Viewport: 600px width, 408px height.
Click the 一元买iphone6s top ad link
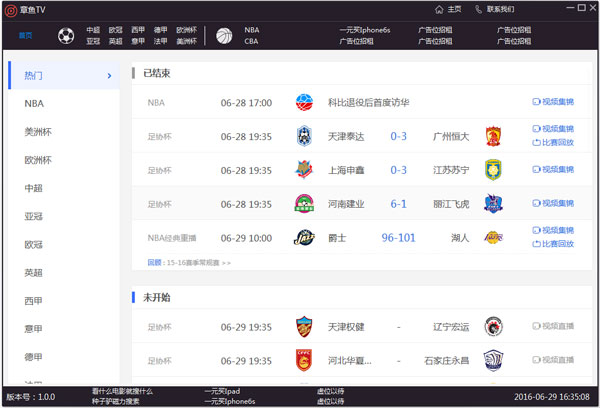(365, 30)
